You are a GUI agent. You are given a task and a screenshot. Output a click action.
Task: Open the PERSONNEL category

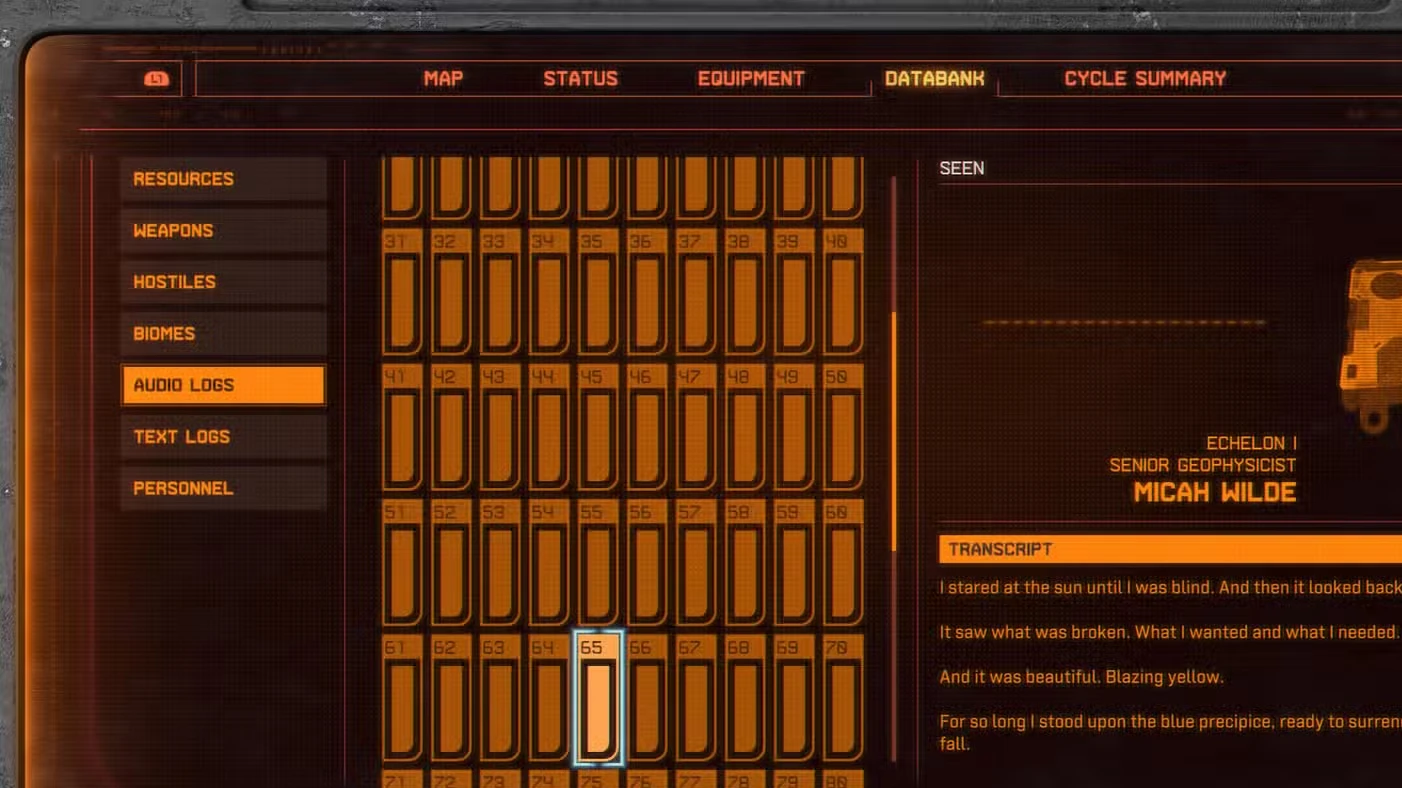[224, 488]
